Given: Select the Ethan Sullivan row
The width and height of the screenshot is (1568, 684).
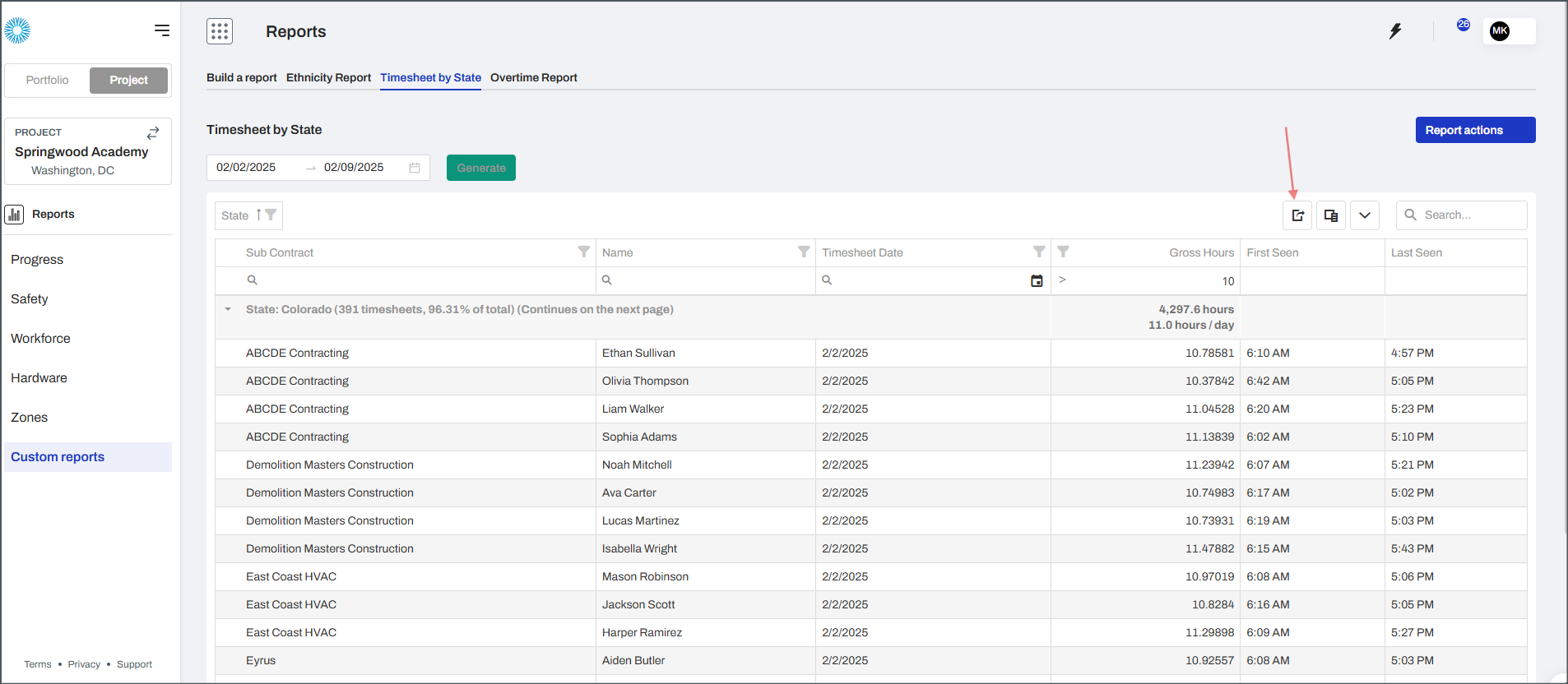Looking at the screenshot, I should 871,354.
